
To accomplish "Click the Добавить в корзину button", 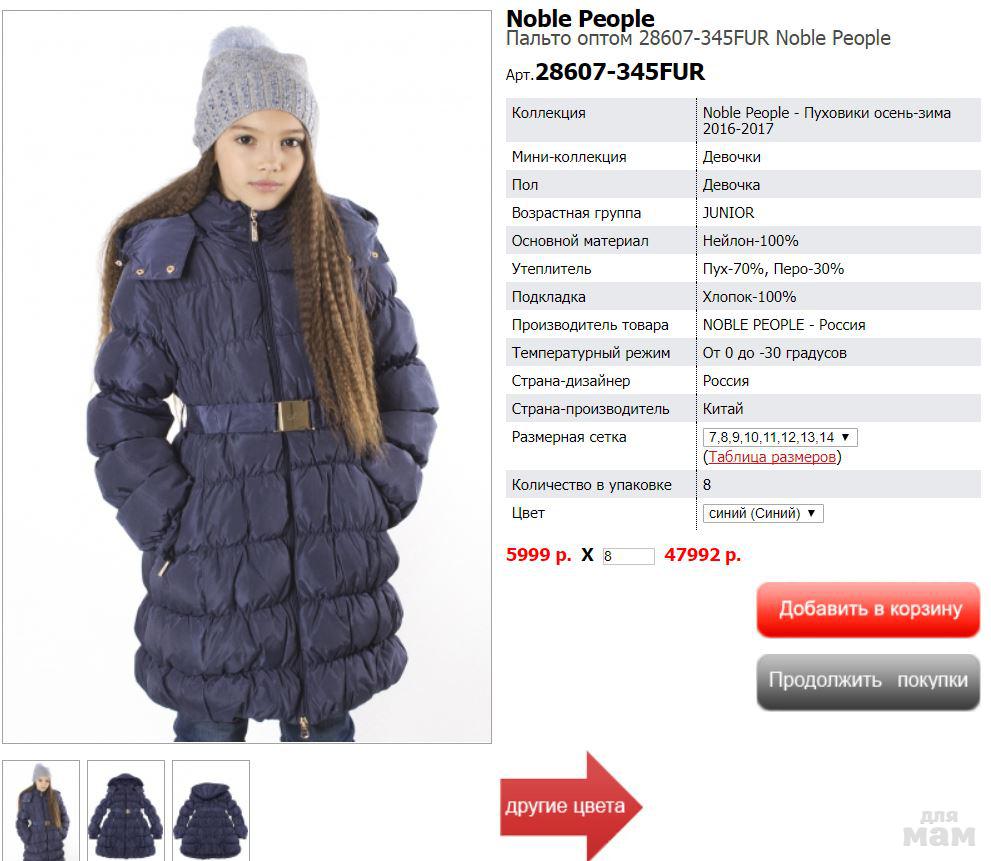I will click(x=868, y=609).
